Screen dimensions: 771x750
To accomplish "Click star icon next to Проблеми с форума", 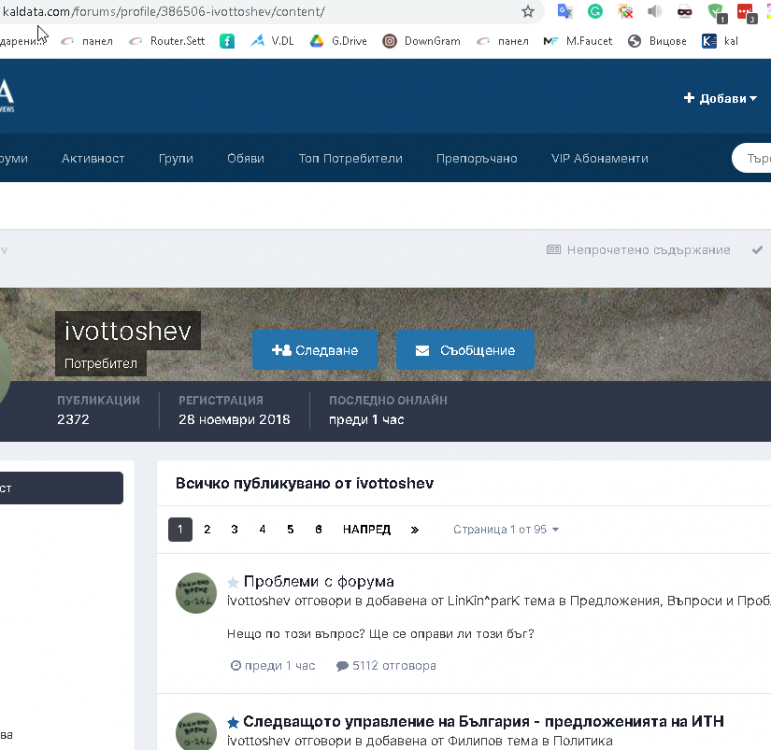I will pyautogui.click(x=233, y=582).
